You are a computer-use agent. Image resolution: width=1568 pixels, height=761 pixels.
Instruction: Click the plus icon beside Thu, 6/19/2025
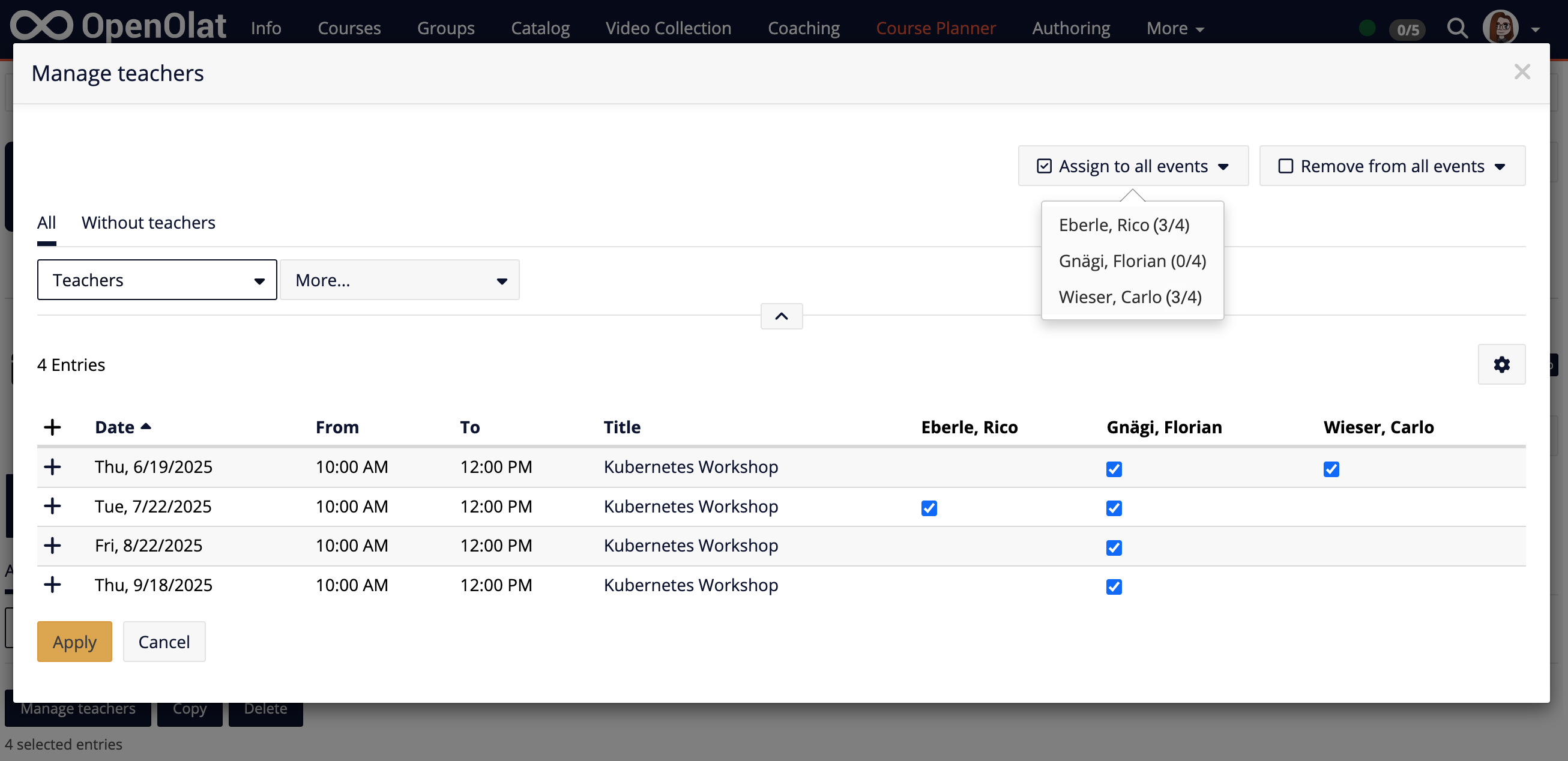[x=53, y=466]
